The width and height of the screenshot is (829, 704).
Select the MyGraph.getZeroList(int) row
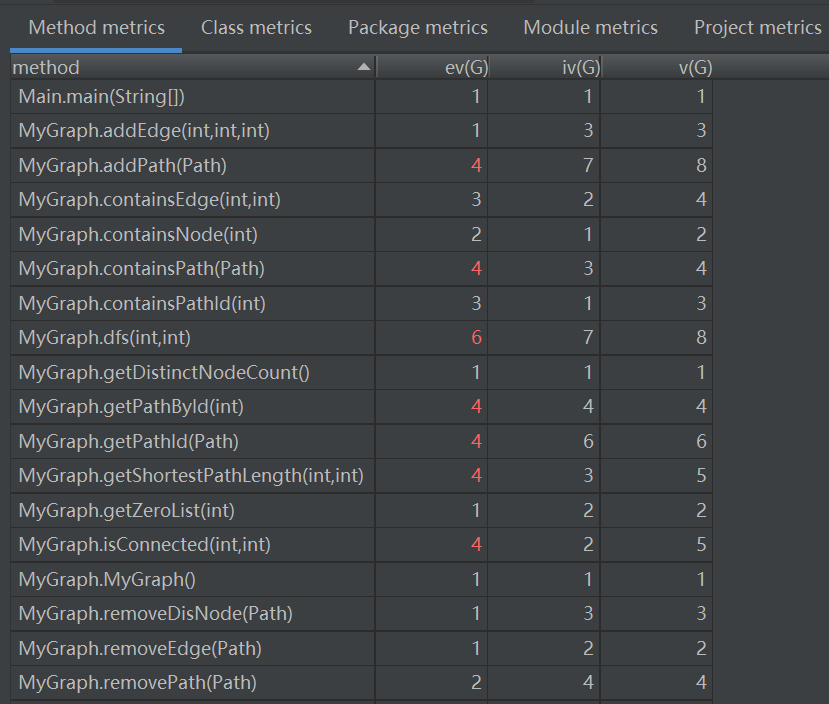[x=361, y=510]
